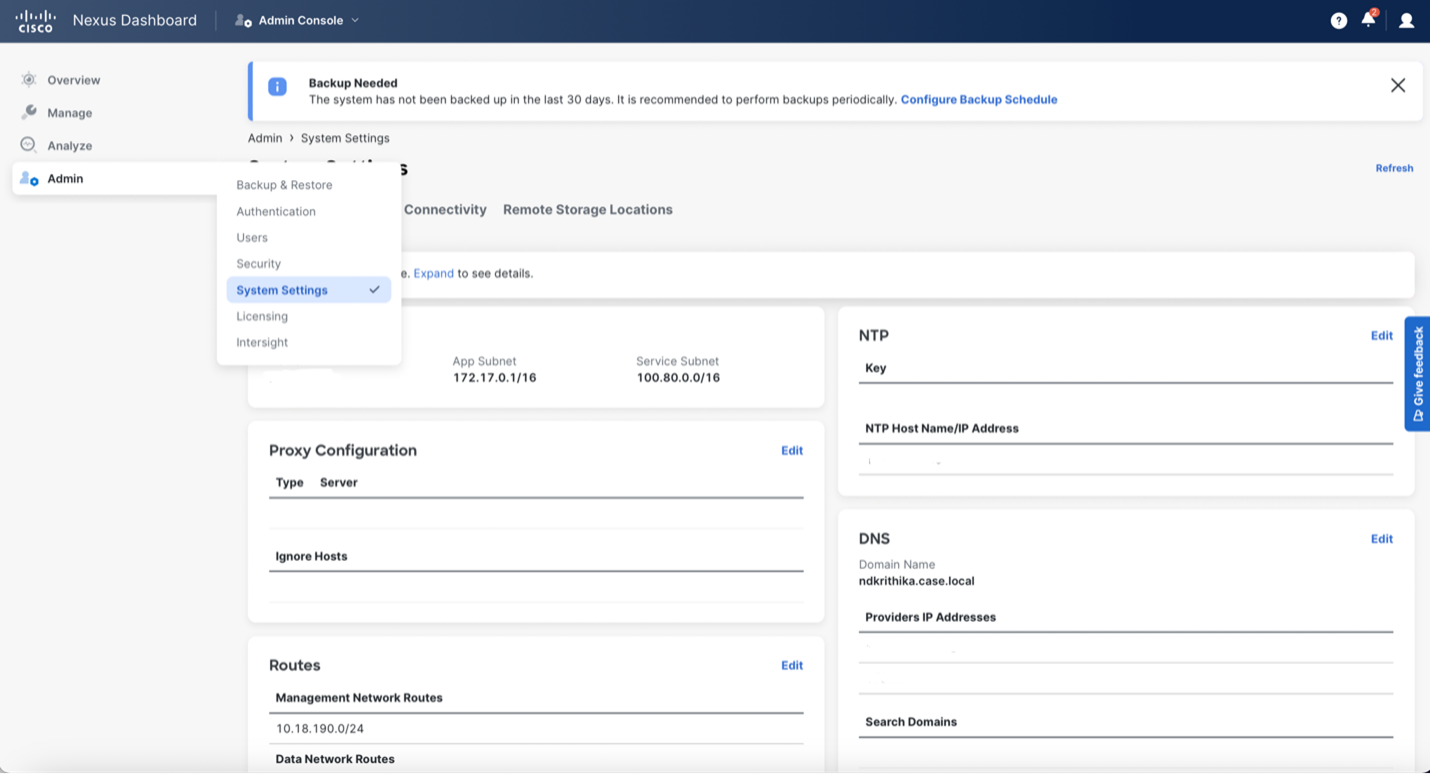The image size is (1430, 776).
Task: Open Admin in the sidebar
Action: 65,179
